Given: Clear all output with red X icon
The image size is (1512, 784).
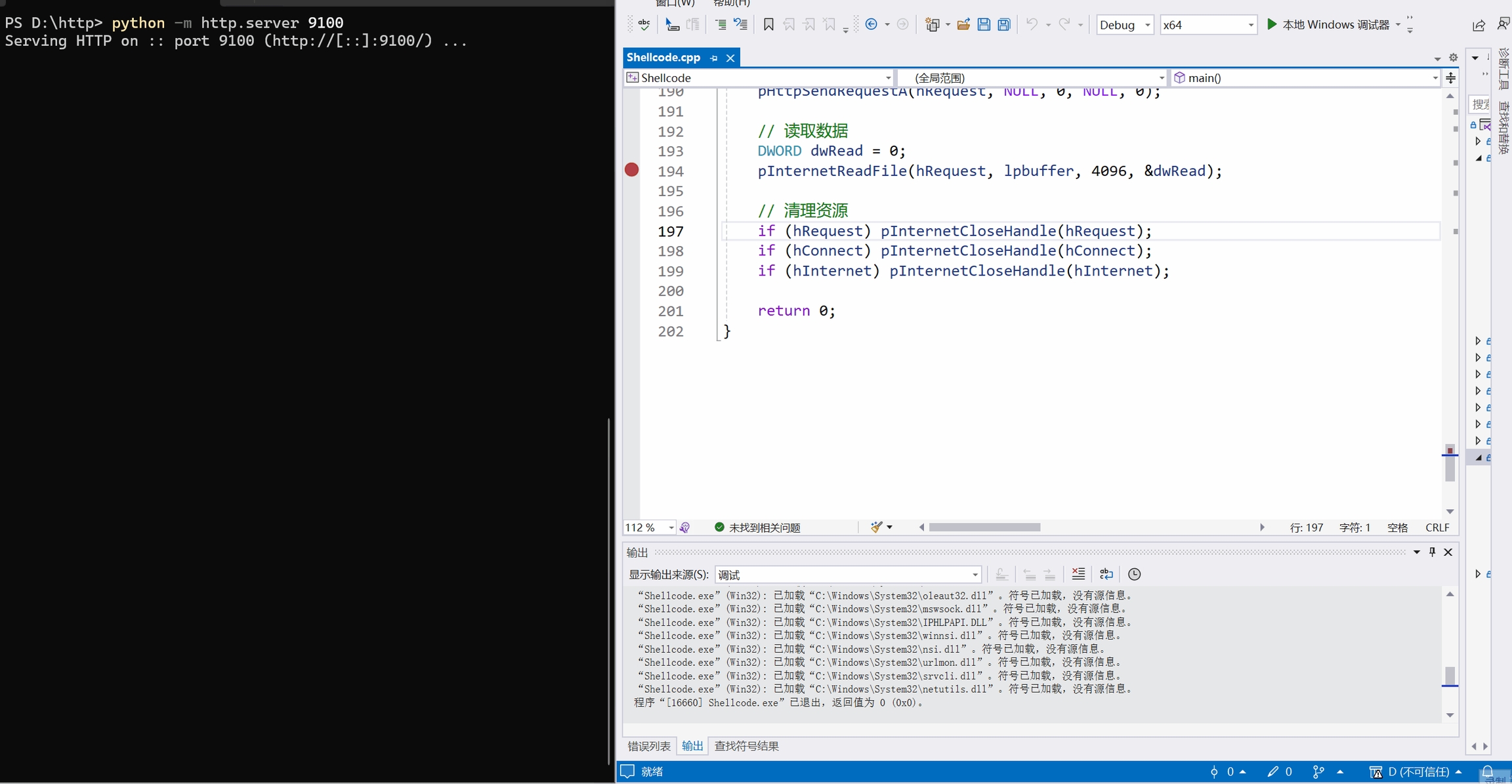Looking at the screenshot, I should click(x=1078, y=574).
